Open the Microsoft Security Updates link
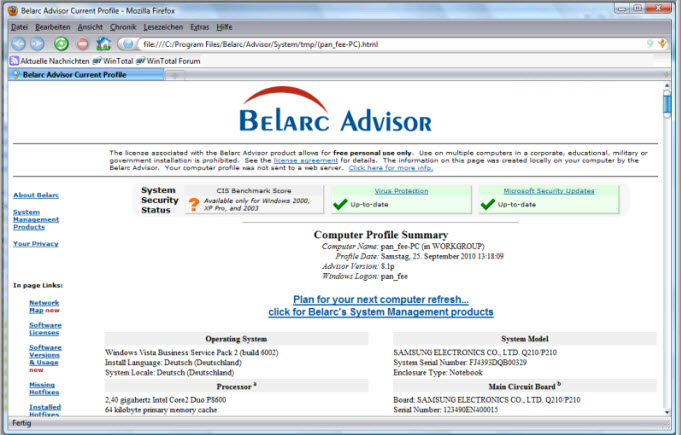Screen dimensions: 681x435 click(x=549, y=191)
